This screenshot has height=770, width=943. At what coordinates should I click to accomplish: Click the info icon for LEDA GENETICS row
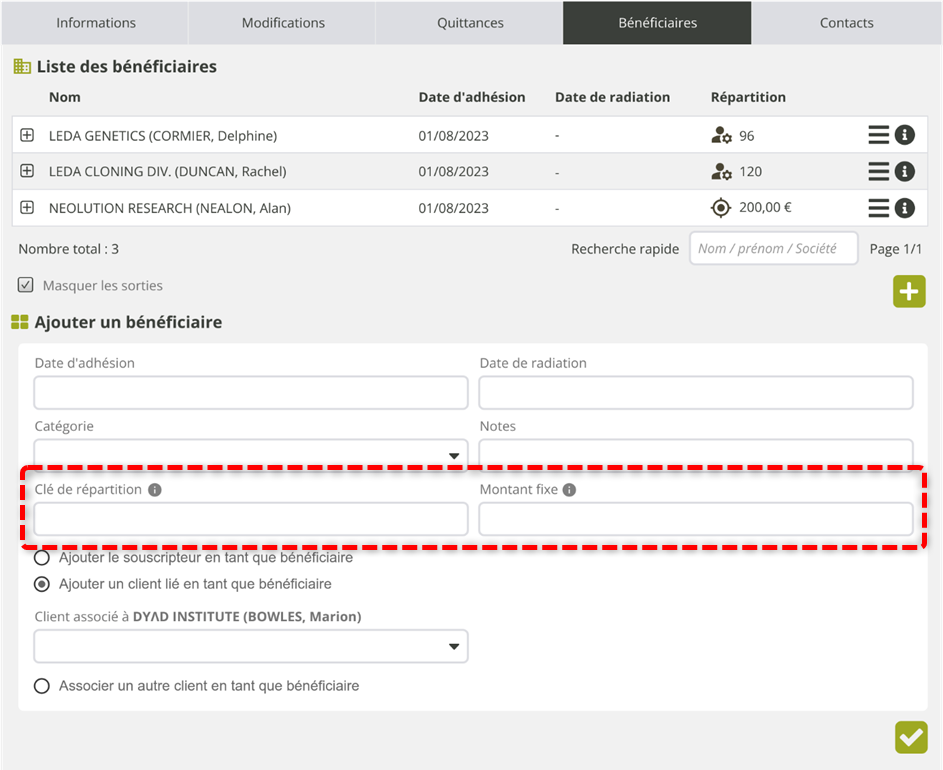coord(905,135)
